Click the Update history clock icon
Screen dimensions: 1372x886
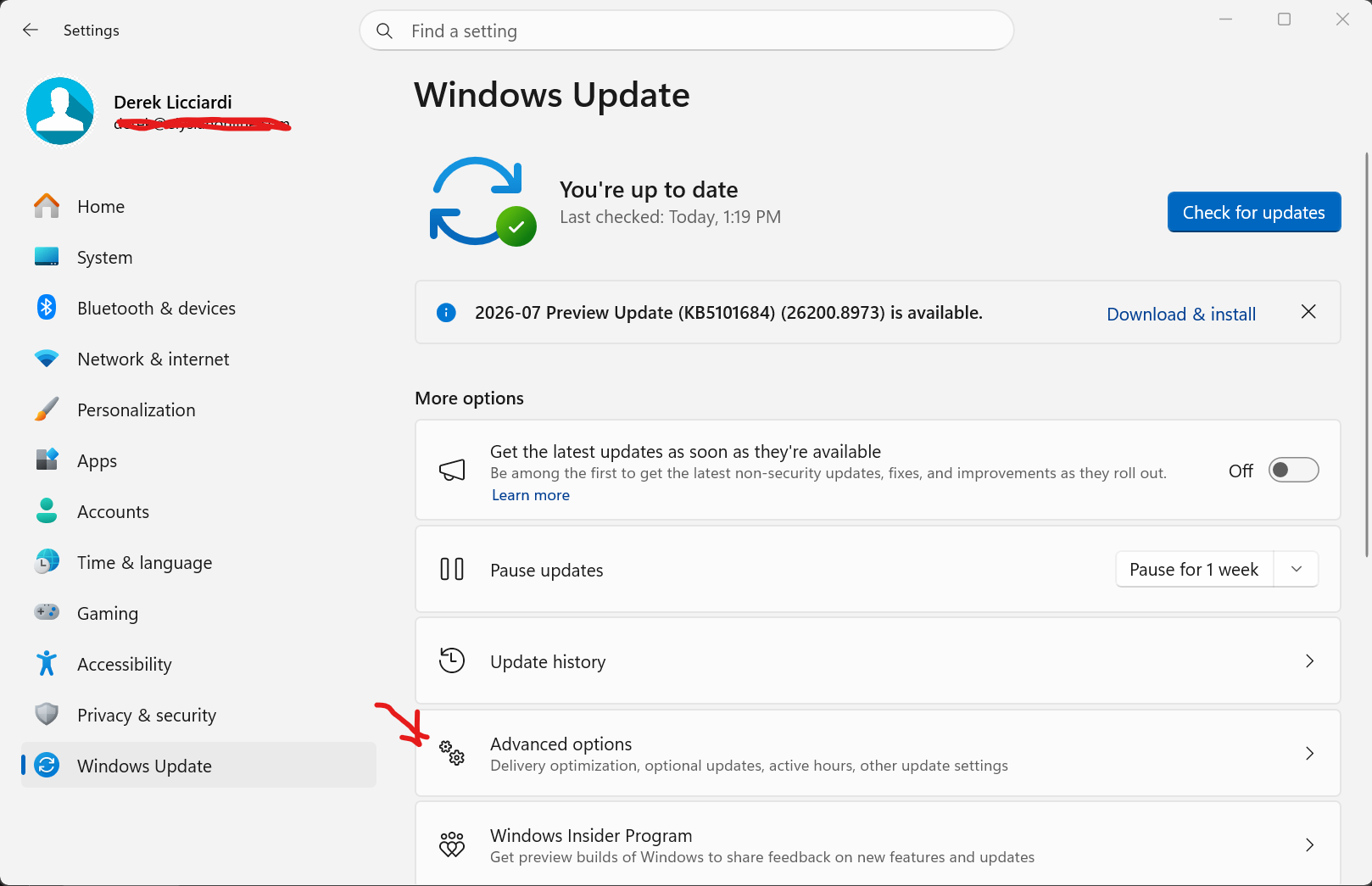452,660
